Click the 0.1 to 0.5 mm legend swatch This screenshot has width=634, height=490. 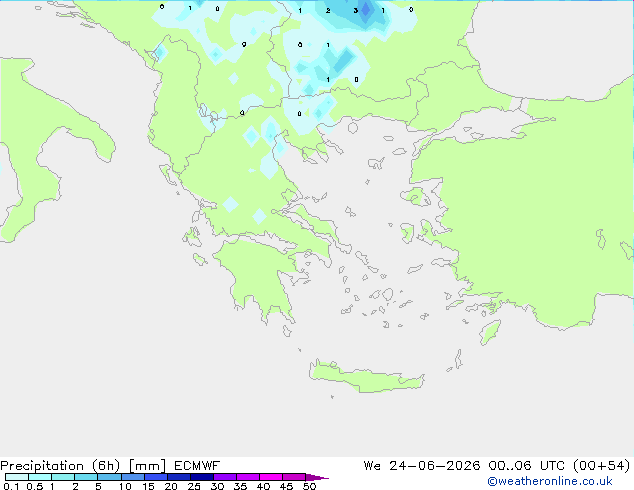click(x=17, y=477)
